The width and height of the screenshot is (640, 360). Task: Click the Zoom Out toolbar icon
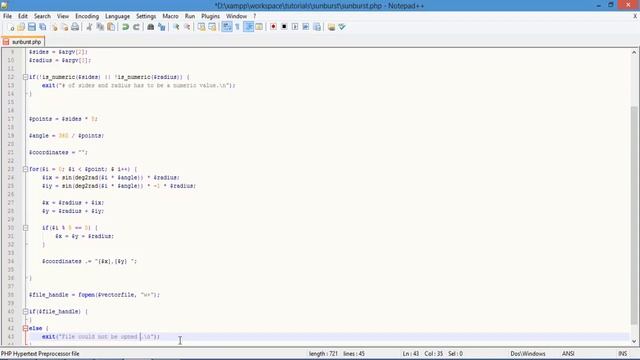point(187,27)
